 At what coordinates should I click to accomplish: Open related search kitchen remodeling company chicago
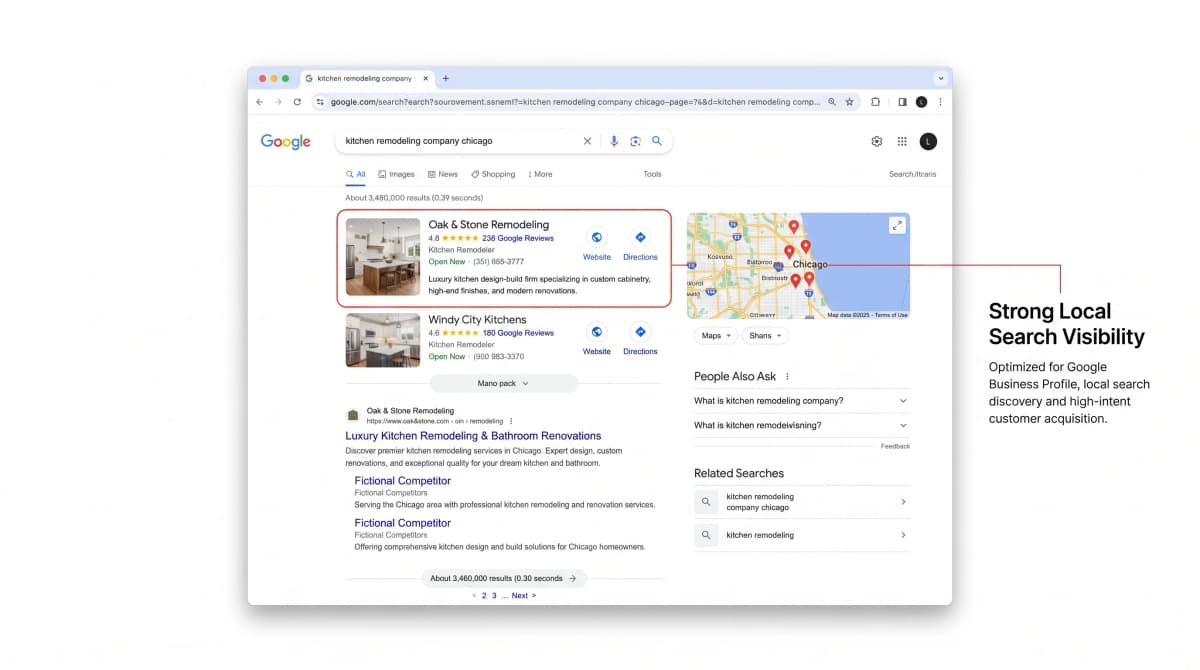pyautogui.click(x=801, y=502)
